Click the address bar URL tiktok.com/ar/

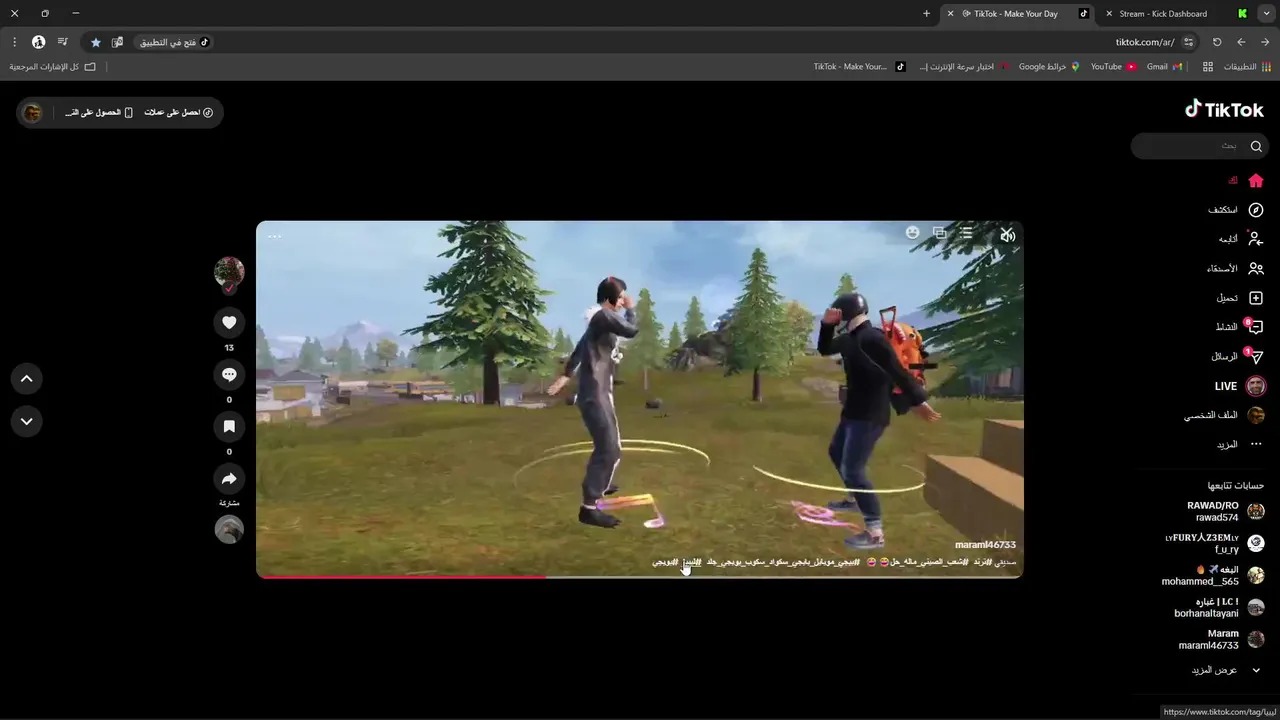tap(1145, 42)
